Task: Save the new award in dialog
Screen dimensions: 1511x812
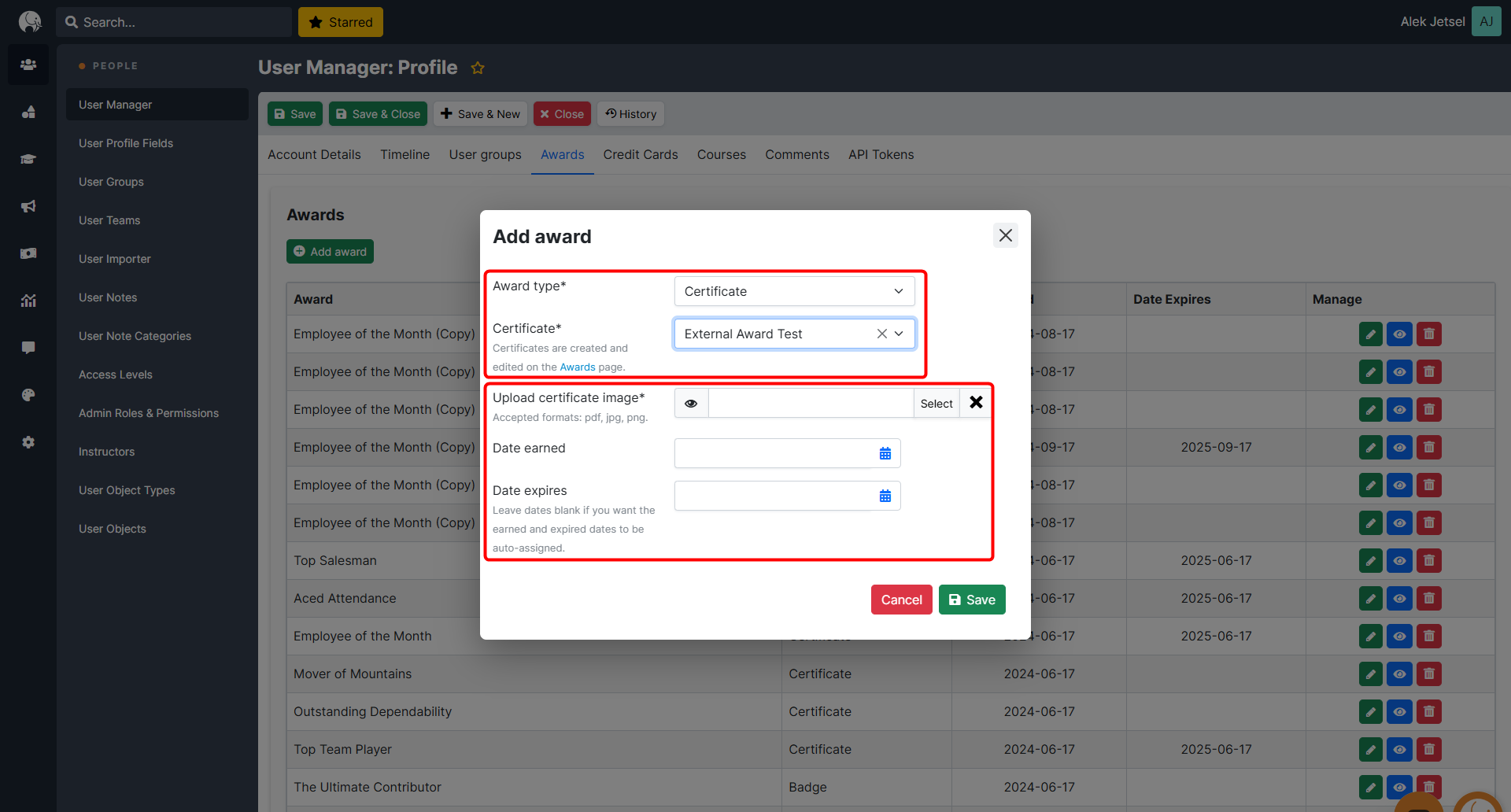Action: point(971,600)
